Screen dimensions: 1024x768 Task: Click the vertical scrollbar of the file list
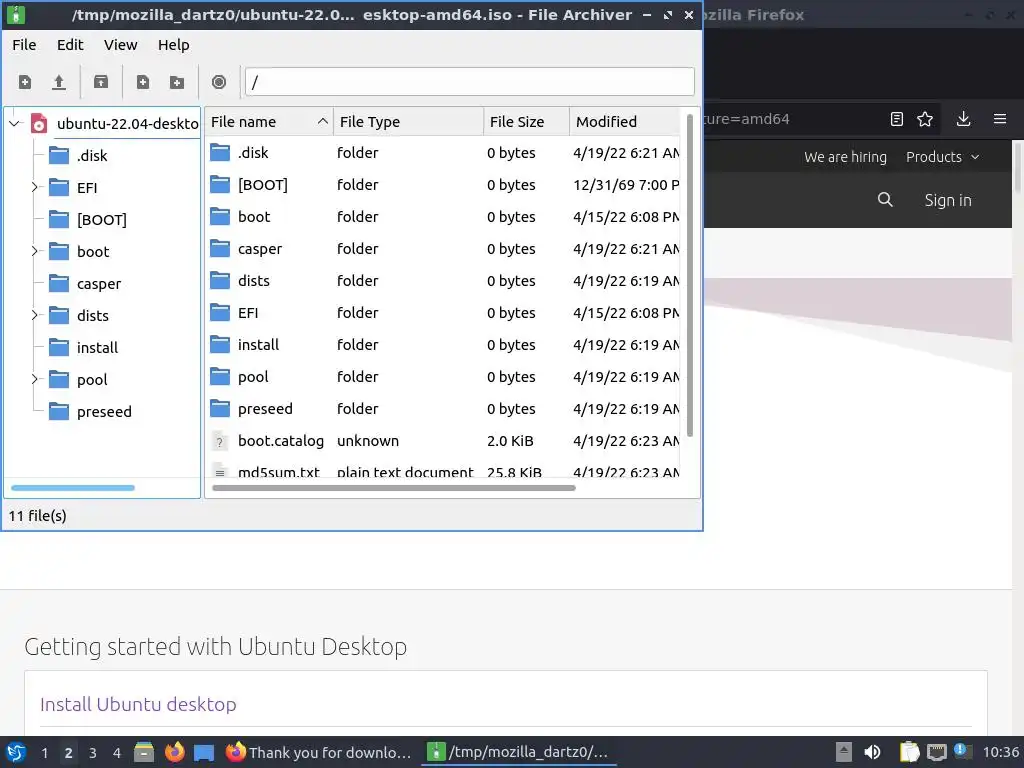690,276
